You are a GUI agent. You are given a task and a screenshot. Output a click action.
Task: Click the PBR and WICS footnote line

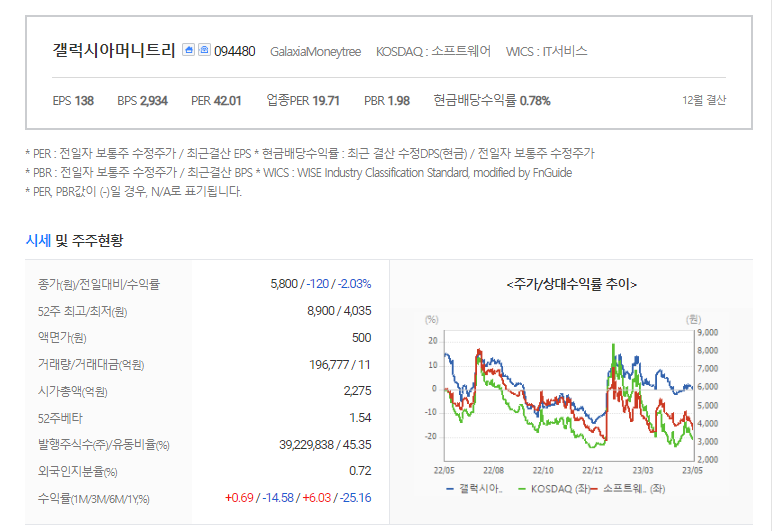[298, 173]
